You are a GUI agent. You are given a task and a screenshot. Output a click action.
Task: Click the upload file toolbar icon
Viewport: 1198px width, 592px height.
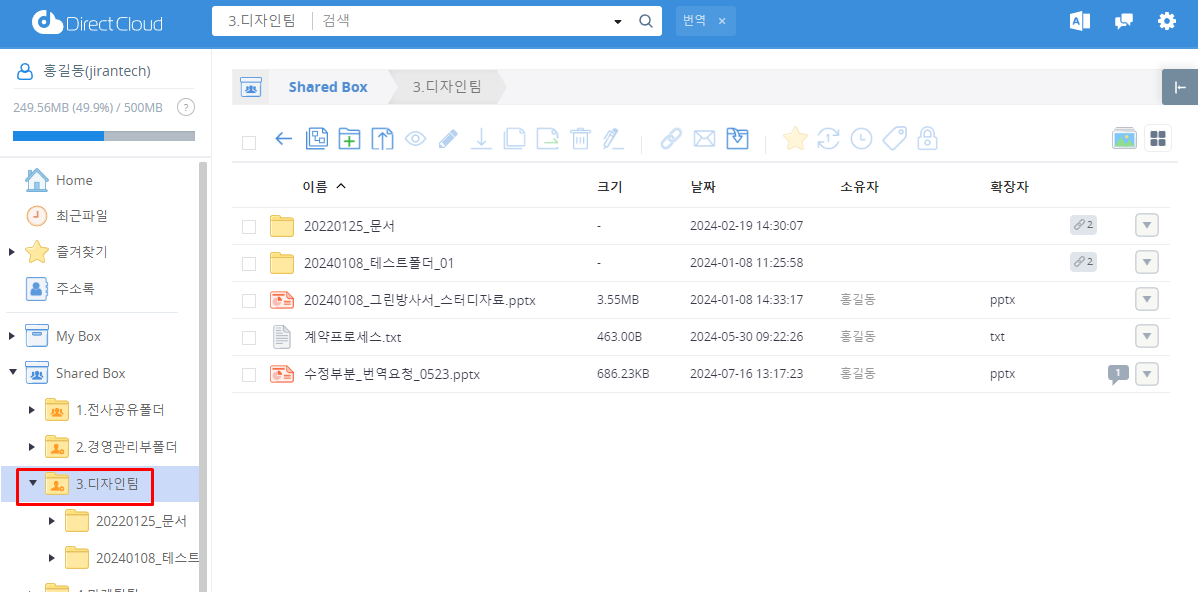tap(382, 139)
